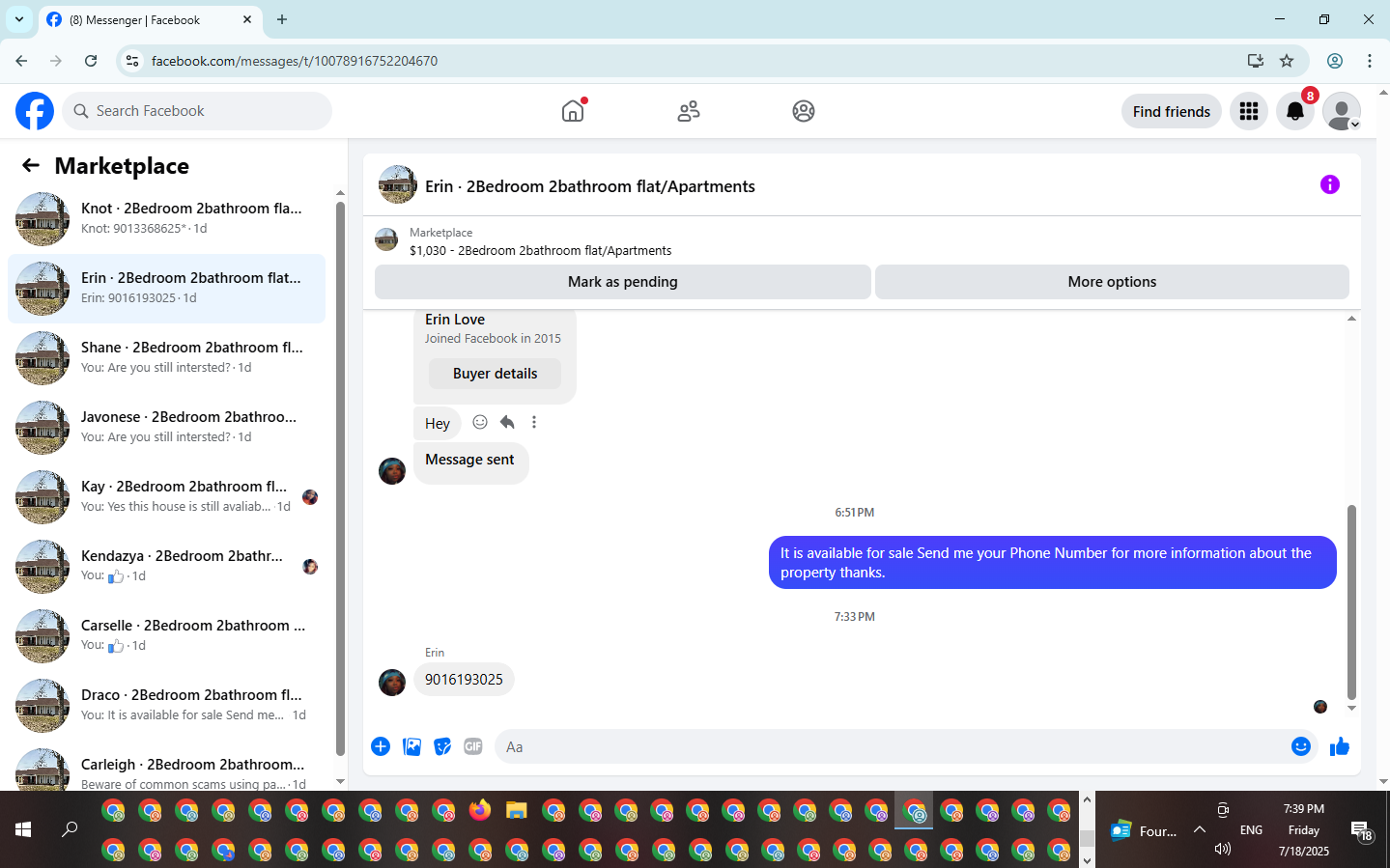The image size is (1390, 868).
Task: Reload the Messenger page
Action: 91,61
